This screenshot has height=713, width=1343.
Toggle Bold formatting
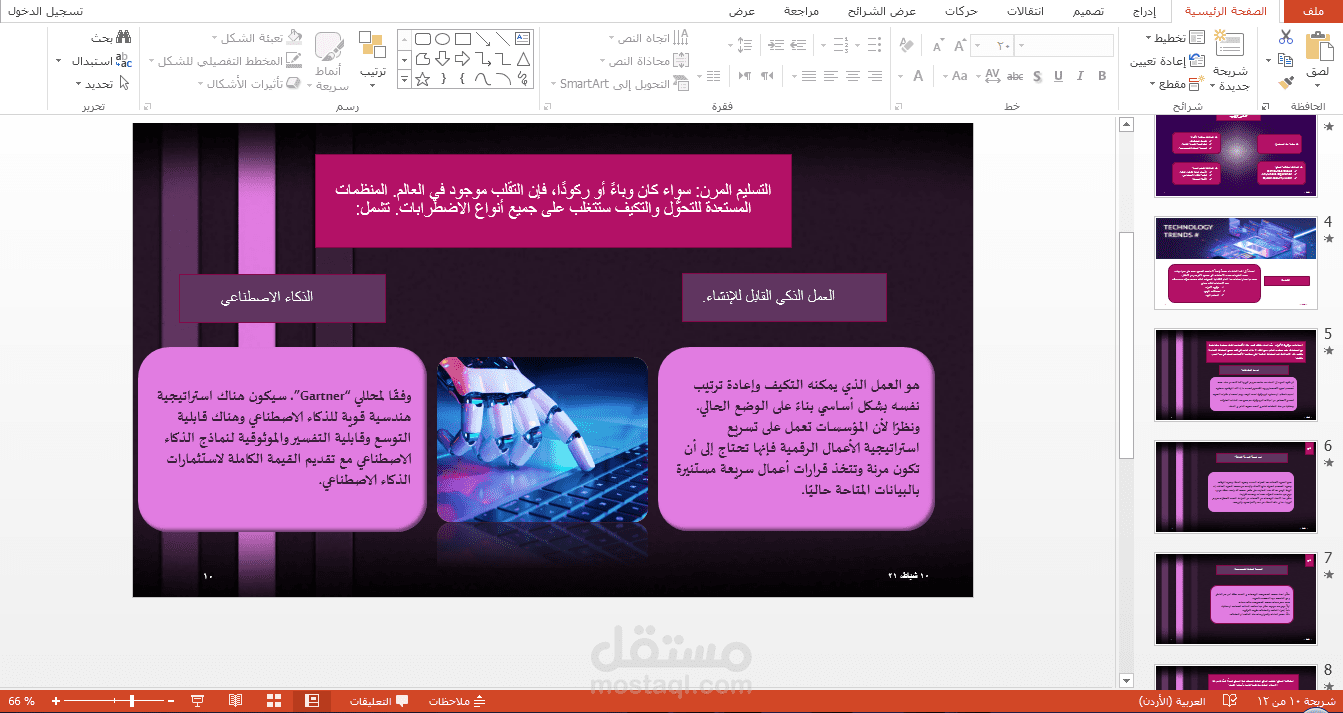pos(1101,76)
